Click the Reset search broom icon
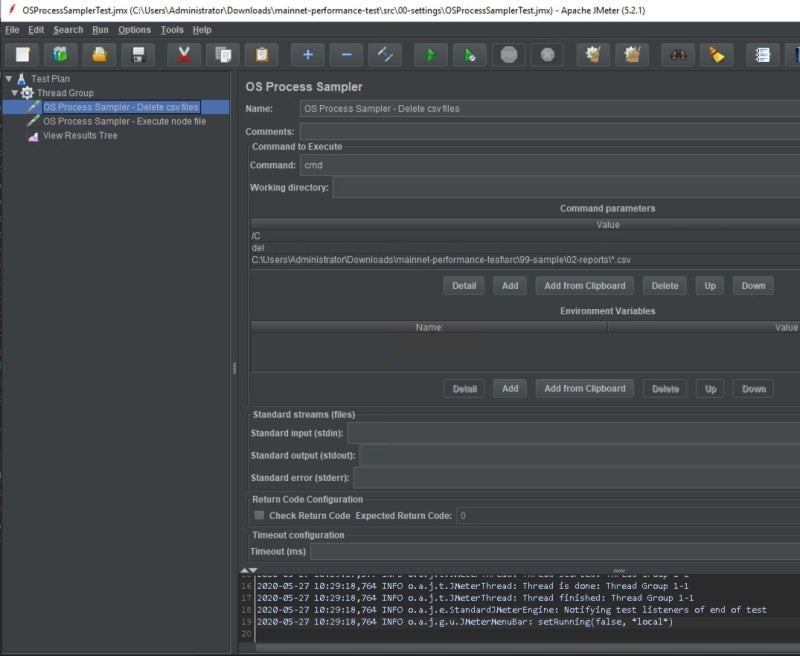The height and width of the screenshot is (656, 800). (x=717, y=55)
